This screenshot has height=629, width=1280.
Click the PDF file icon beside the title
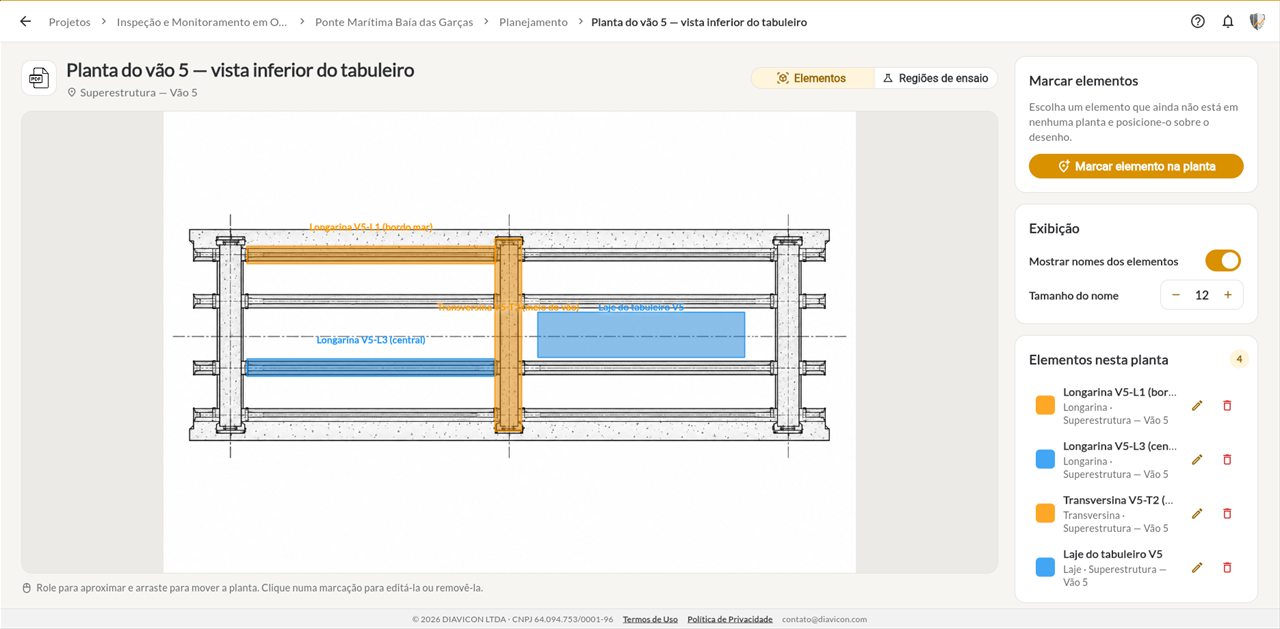[x=38, y=78]
